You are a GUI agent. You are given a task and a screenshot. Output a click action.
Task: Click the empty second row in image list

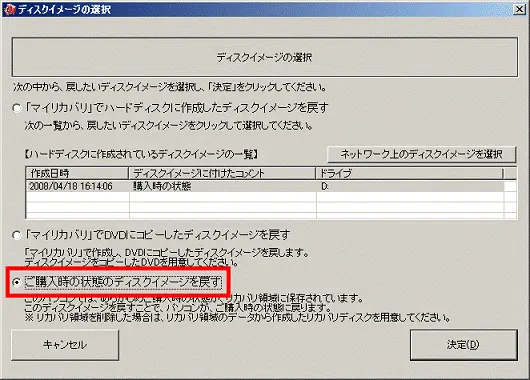265,197
